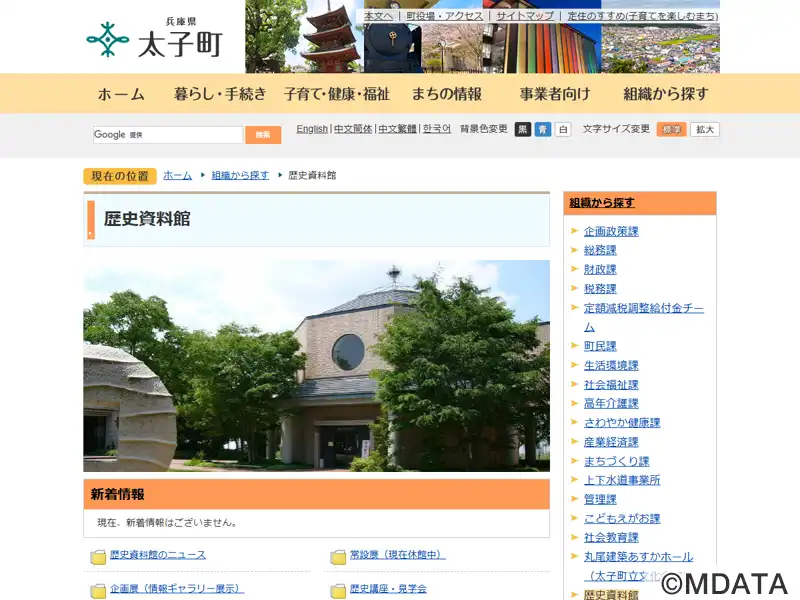Go to 組織から探す breadcrumb link
The image size is (800, 600).
point(240,175)
